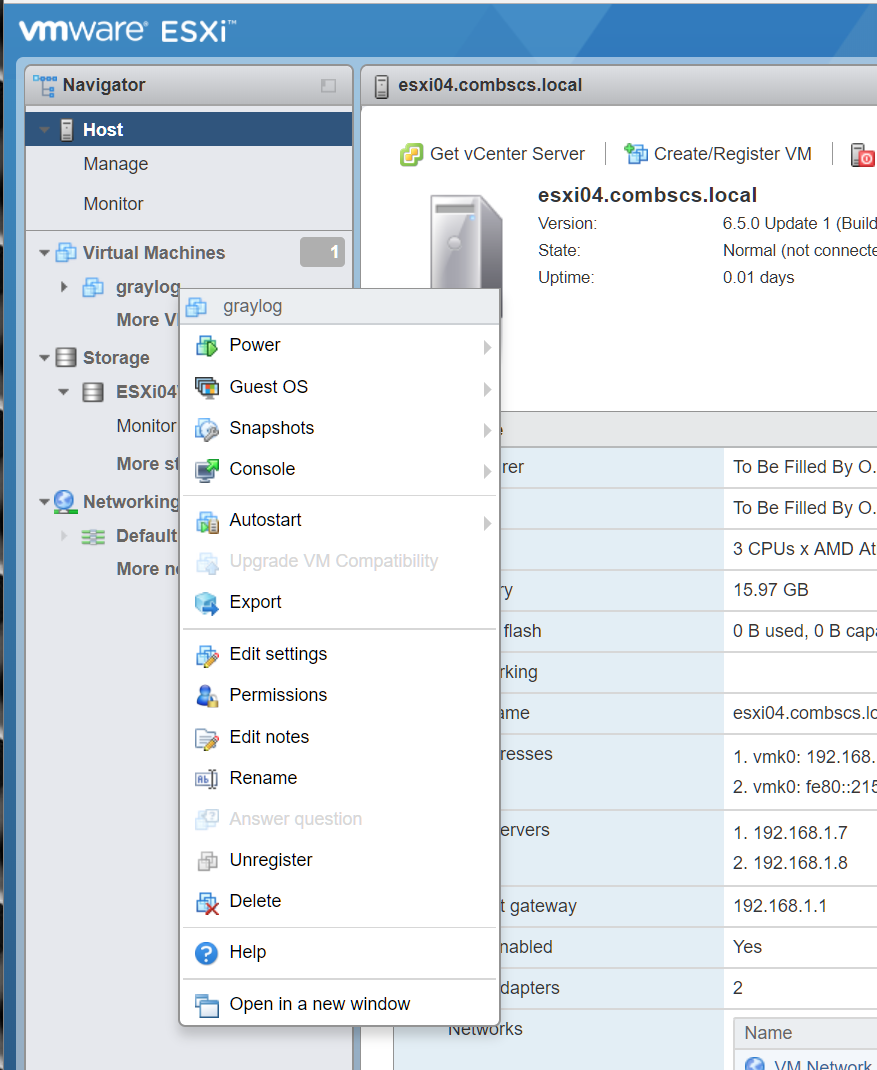877x1070 pixels.
Task: Click the ESXi04 datastore icon
Action: pyautogui.click(x=93, y=392)
